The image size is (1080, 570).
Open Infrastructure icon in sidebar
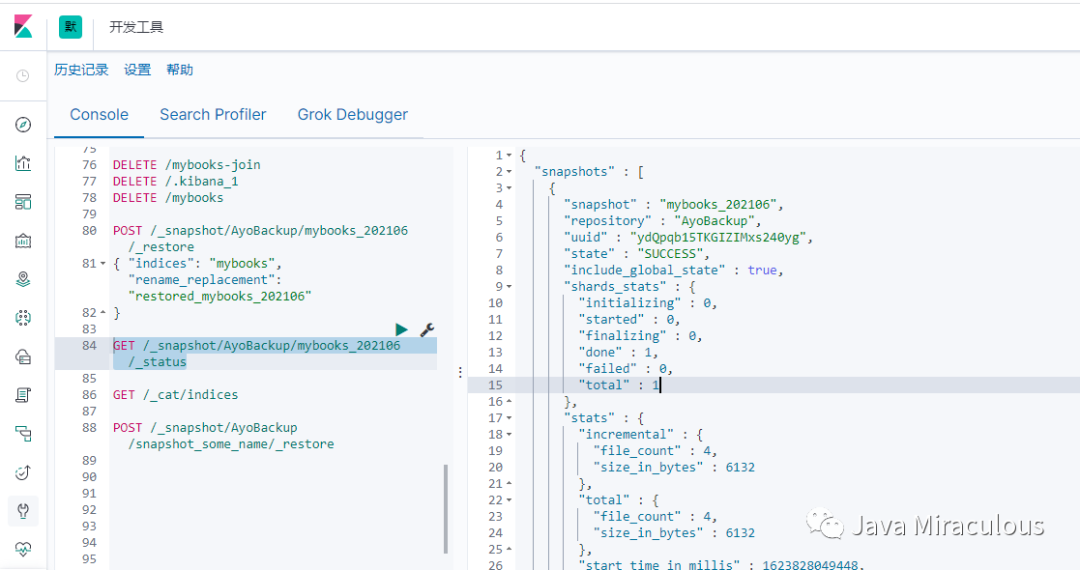23,357
